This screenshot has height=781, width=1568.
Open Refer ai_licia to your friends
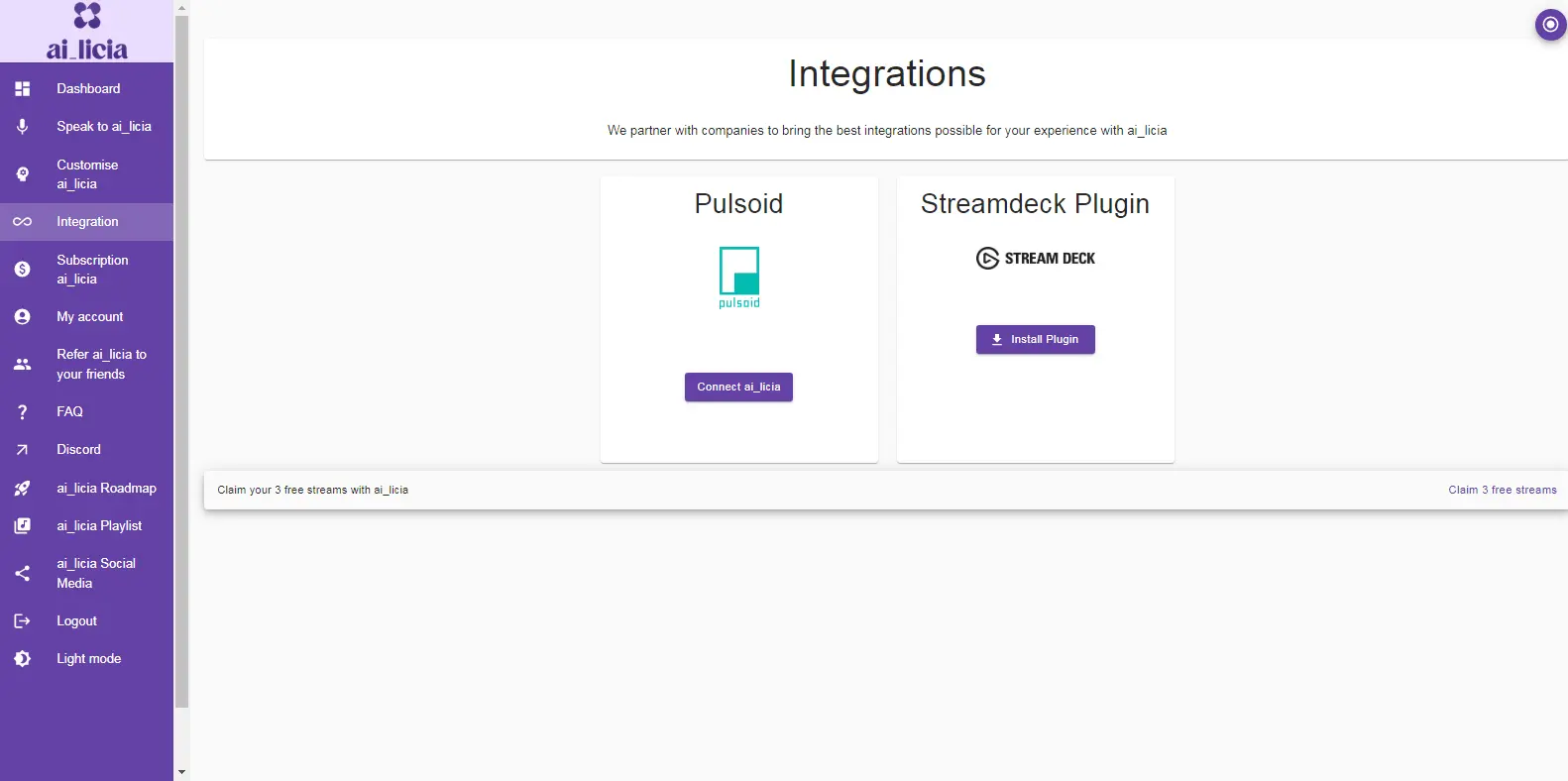coord(86,365)
